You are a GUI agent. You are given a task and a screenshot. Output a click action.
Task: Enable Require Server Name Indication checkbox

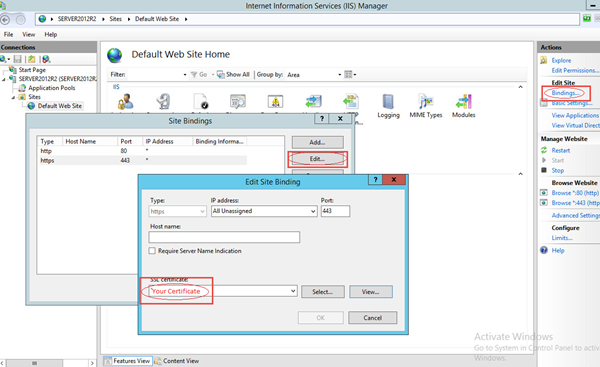(152, 251)
